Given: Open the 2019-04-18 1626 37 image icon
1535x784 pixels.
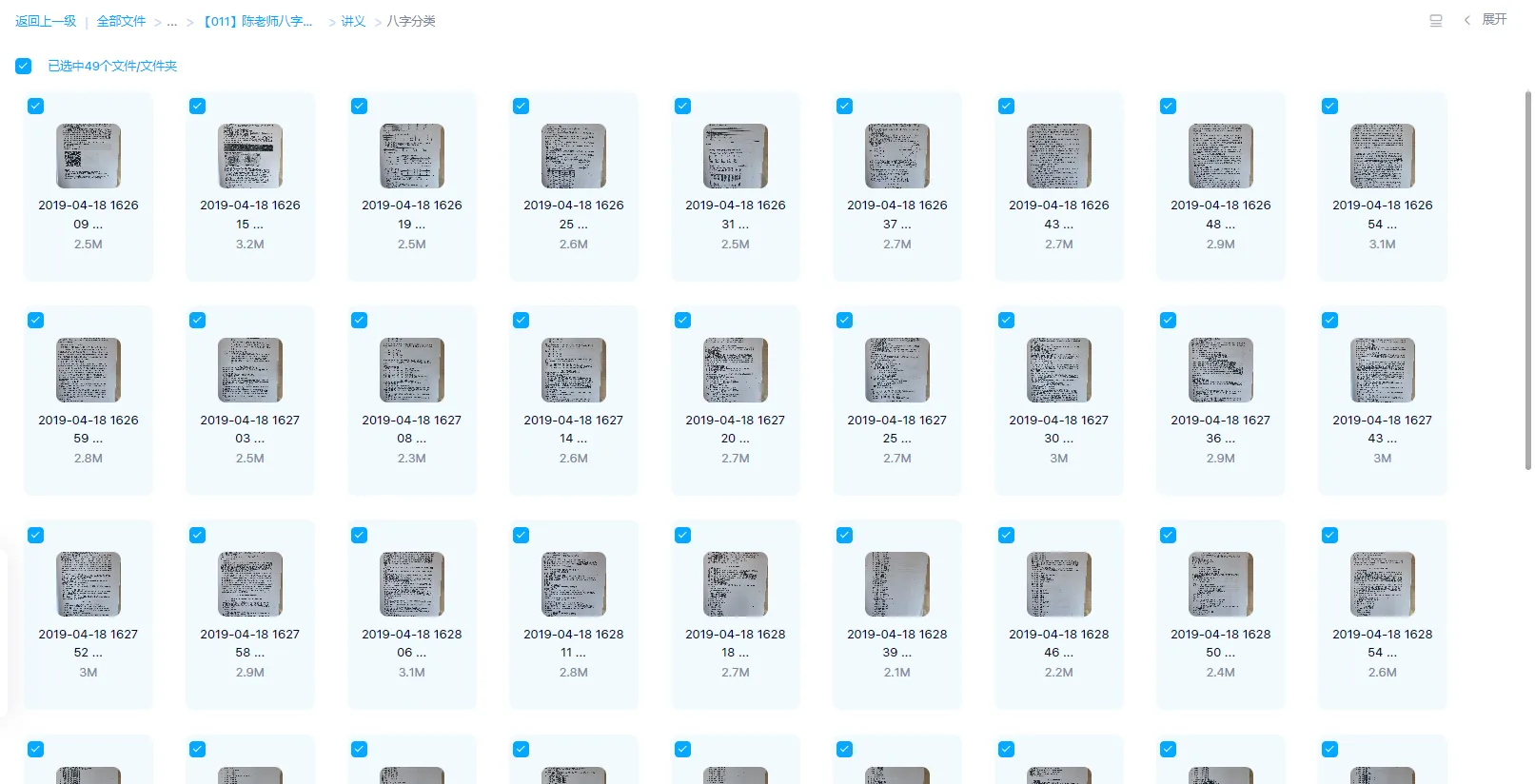Looking at the screenshot, I should point(897,156).
